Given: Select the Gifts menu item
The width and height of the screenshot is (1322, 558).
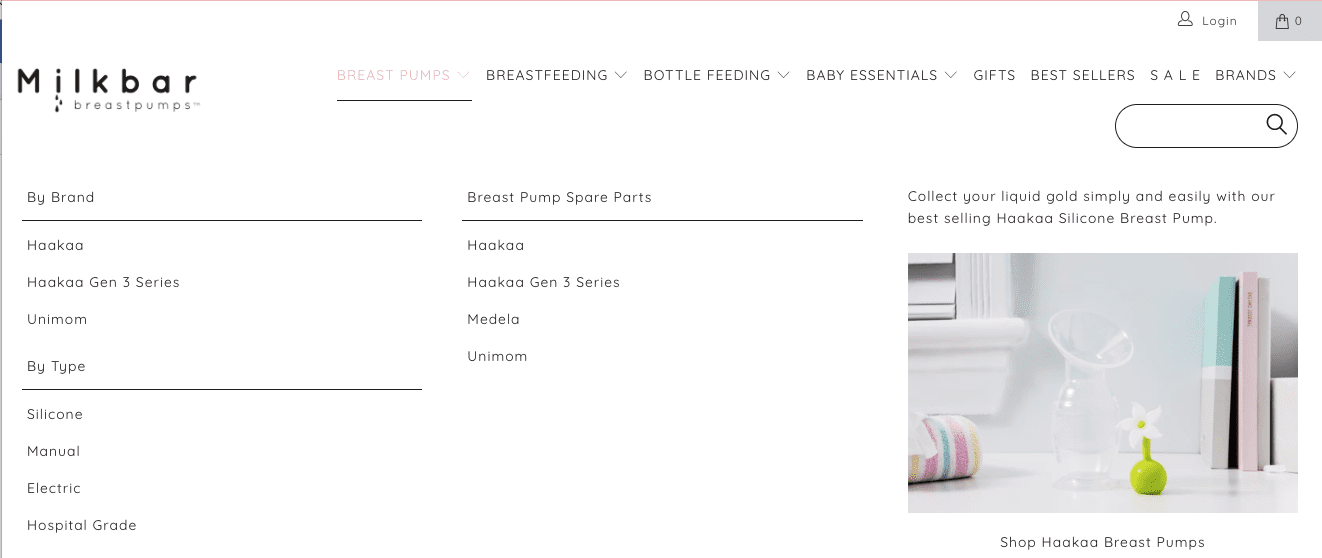Looking at the screenshot, I should (994, 75).
